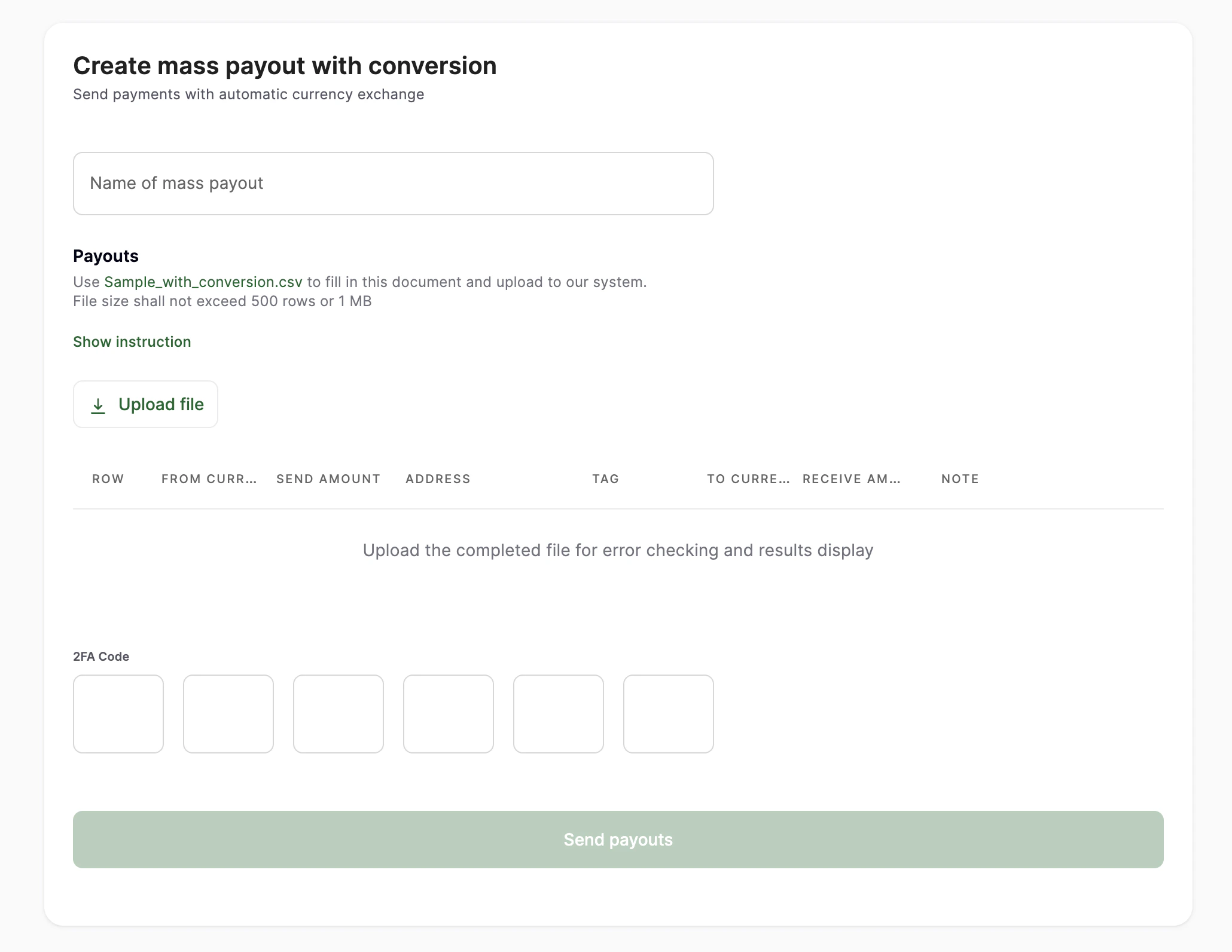Focus the fifth 2FA code box
1232x952 pixels.
click(559, 714)
